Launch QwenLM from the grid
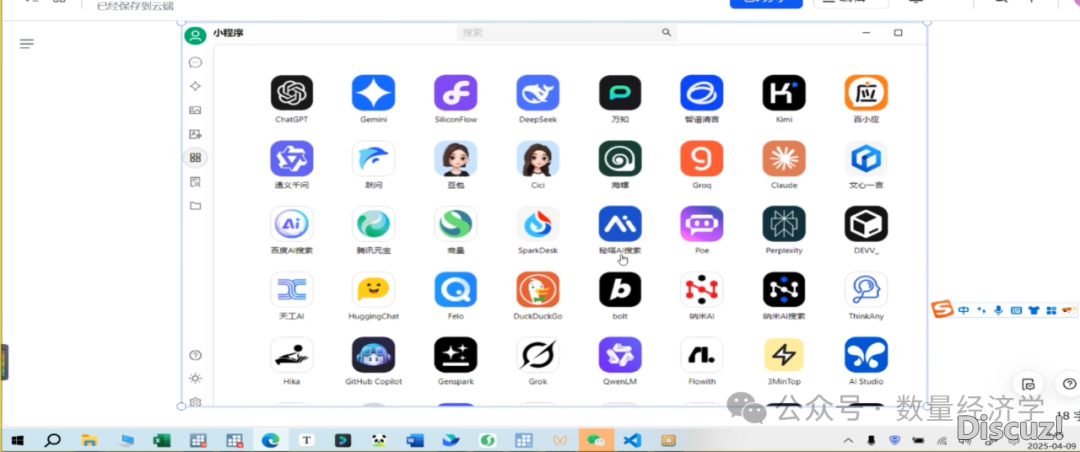 (x=620, y=355)
